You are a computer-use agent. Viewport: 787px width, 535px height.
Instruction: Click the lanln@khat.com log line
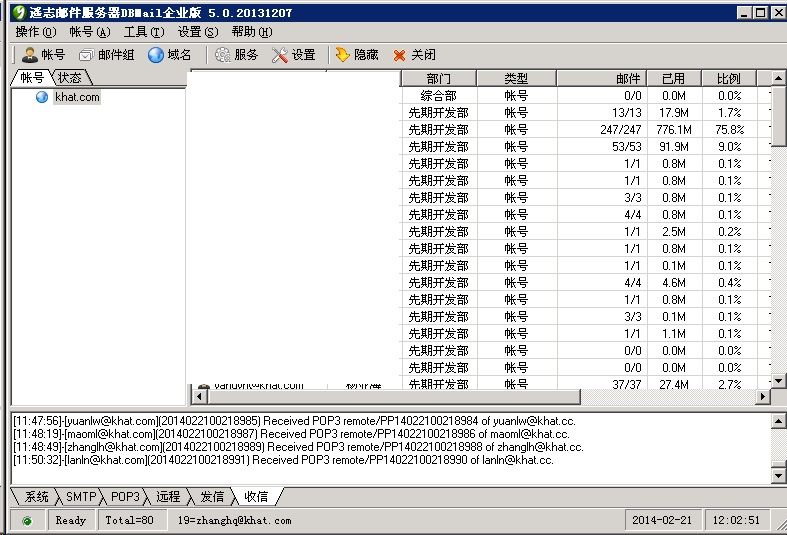click(x=284, y=460)
